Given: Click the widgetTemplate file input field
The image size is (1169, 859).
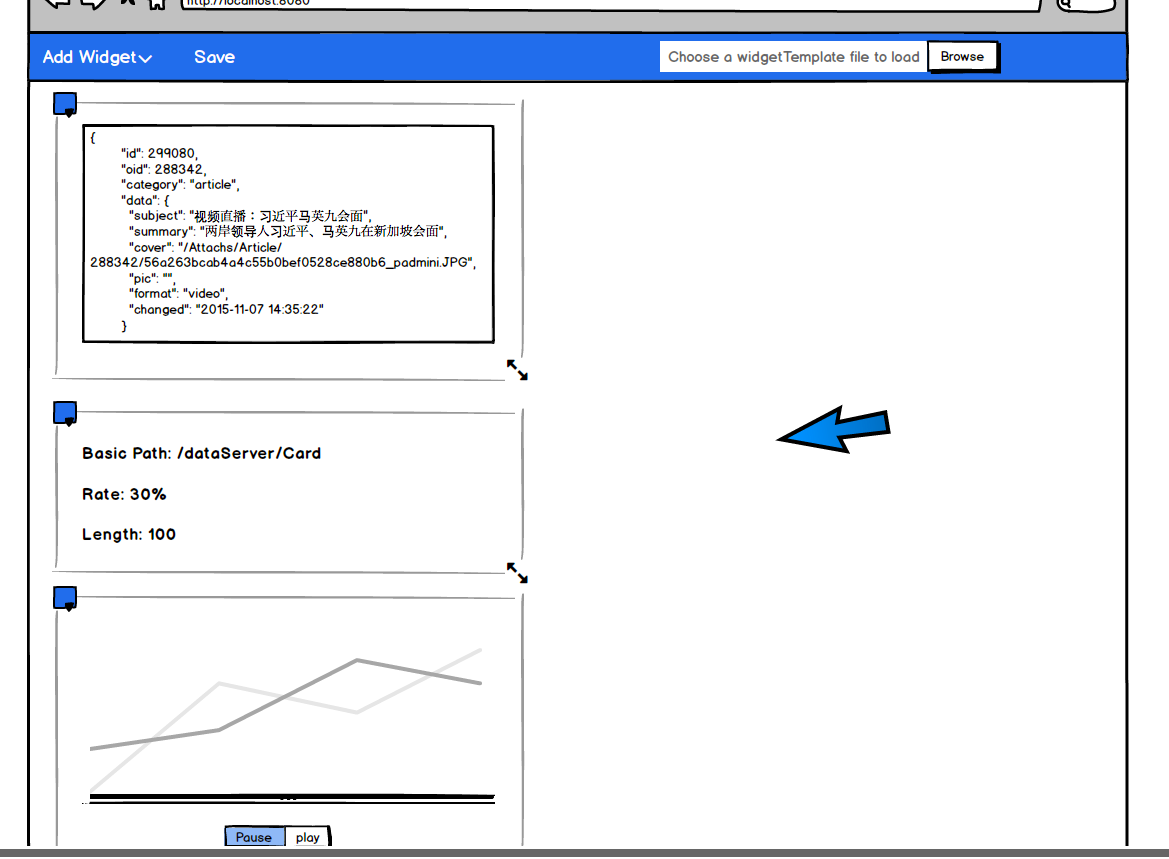Looking at the screenshot, I should tap(793, 57).
